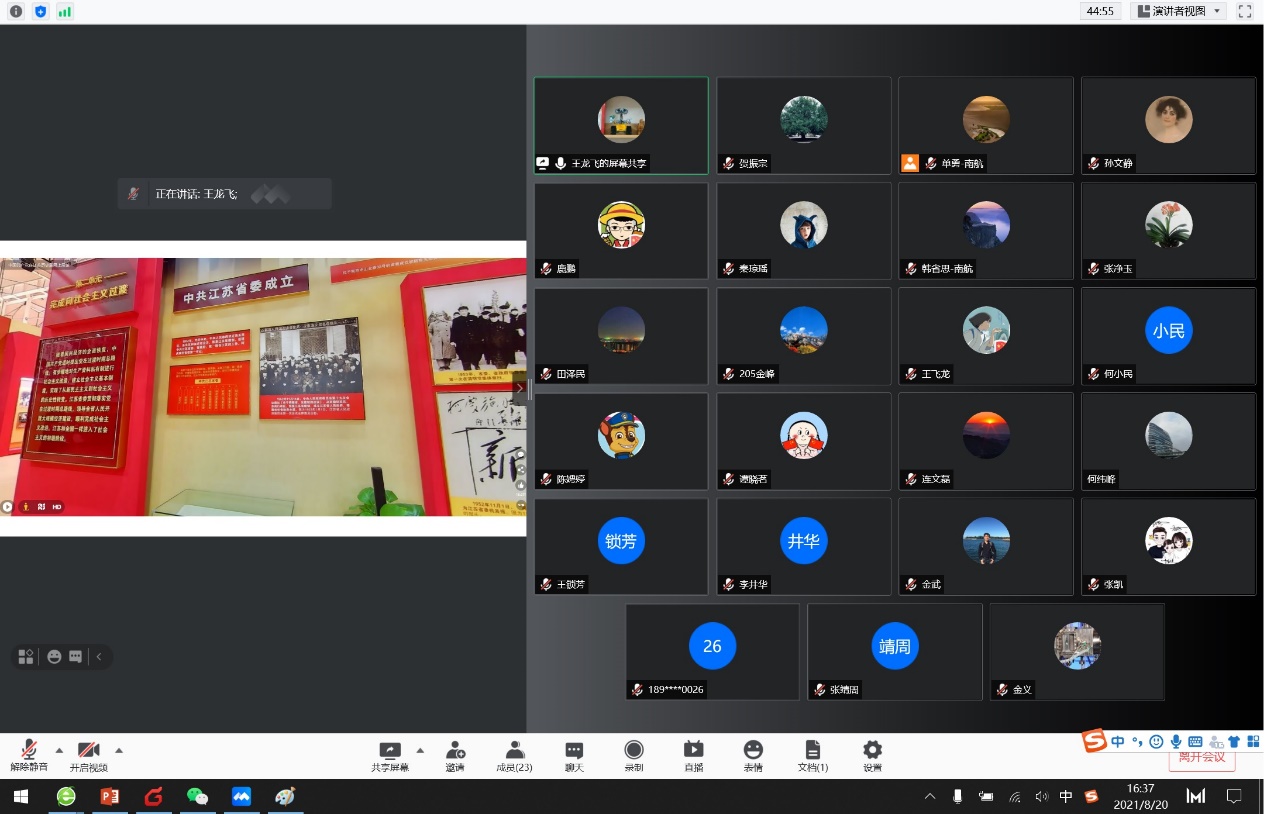Image resolution: width=1267 pixels, height=814 pixels.
Task: Open the 表情 emoji reactions
Action: point(753,751)
